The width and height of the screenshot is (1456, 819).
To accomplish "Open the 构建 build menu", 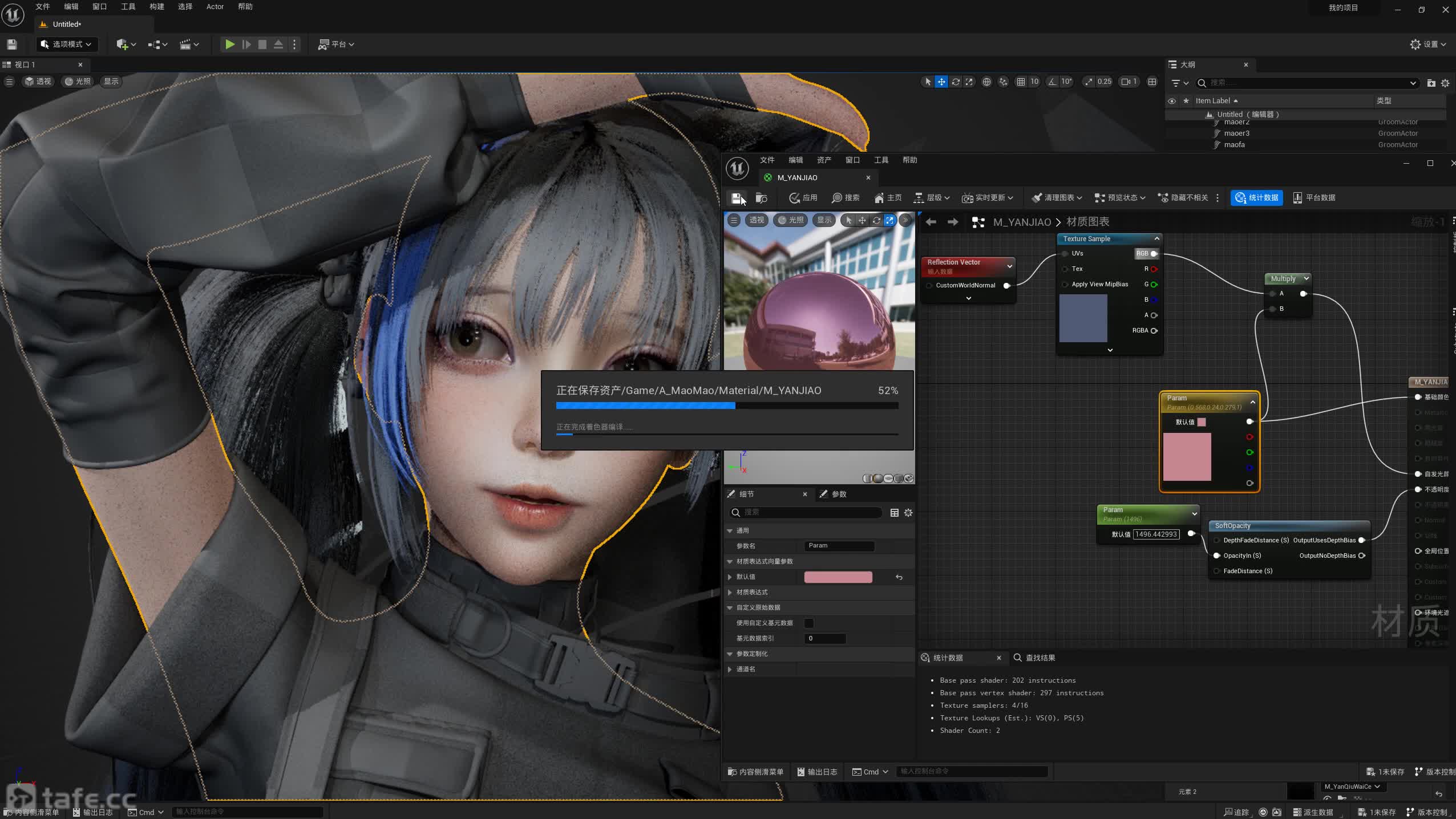I will [156, 7].
